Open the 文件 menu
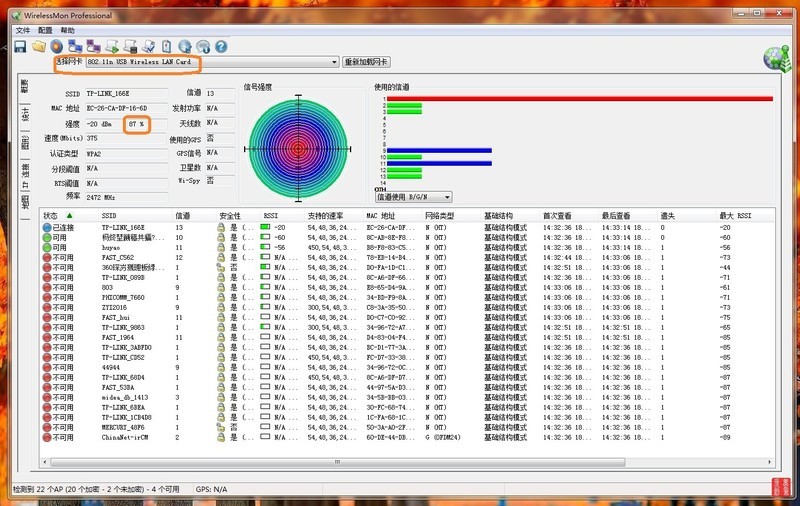The height and width of the screenshot is (506, 800). (x=23, y=31)
